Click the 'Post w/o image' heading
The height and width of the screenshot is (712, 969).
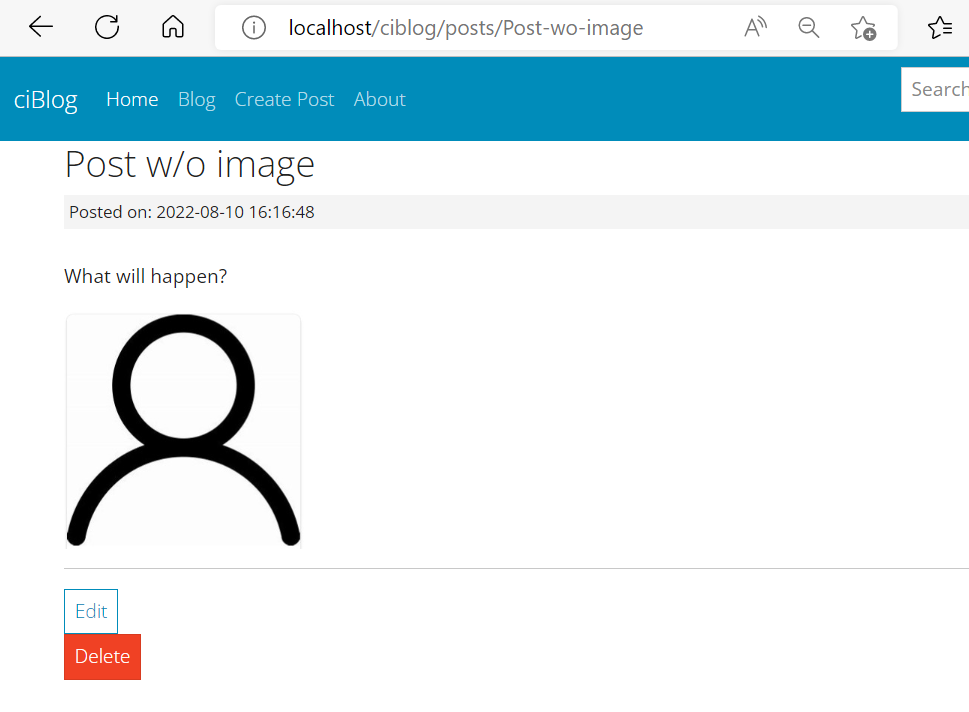click(190, 165)
